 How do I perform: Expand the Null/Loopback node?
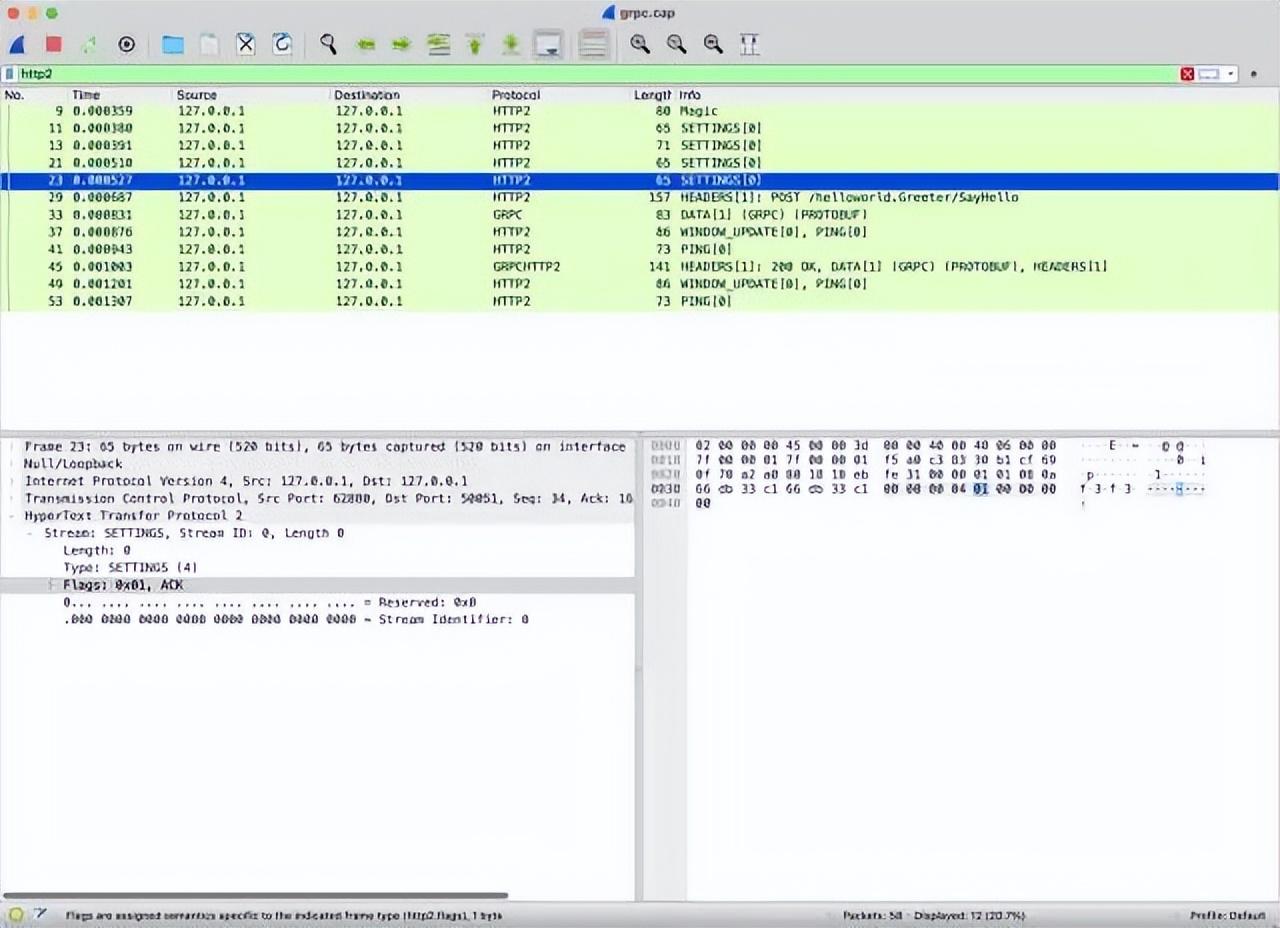click(x=13, y=464)
